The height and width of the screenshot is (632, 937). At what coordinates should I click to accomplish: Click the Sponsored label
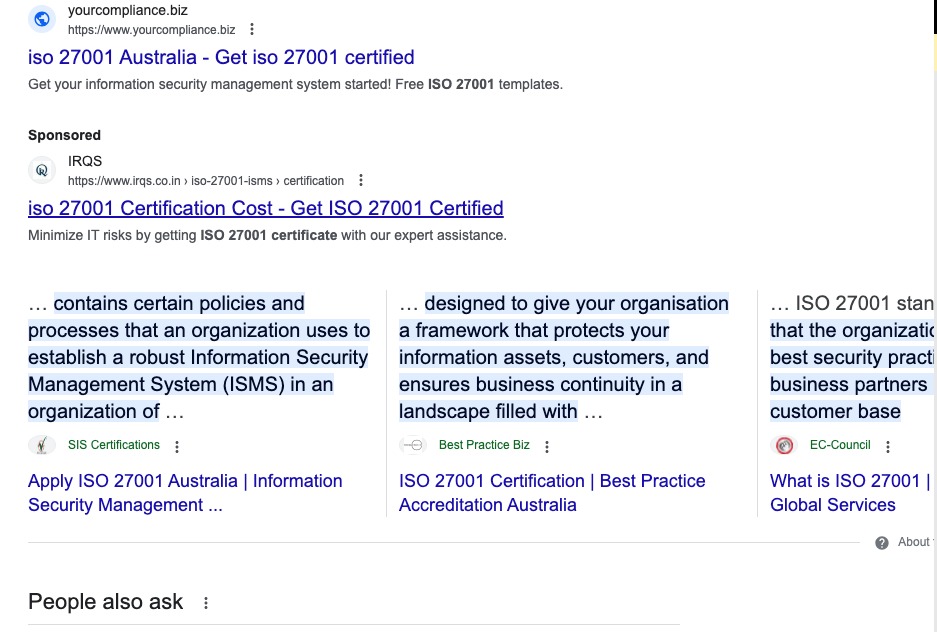click(65, 136)
